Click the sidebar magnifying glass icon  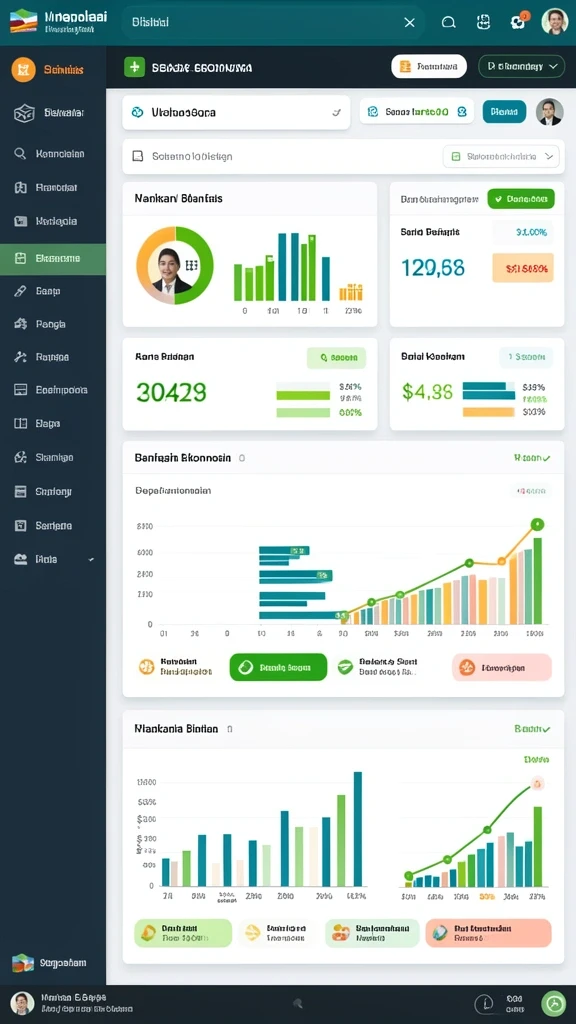point(20,154)
